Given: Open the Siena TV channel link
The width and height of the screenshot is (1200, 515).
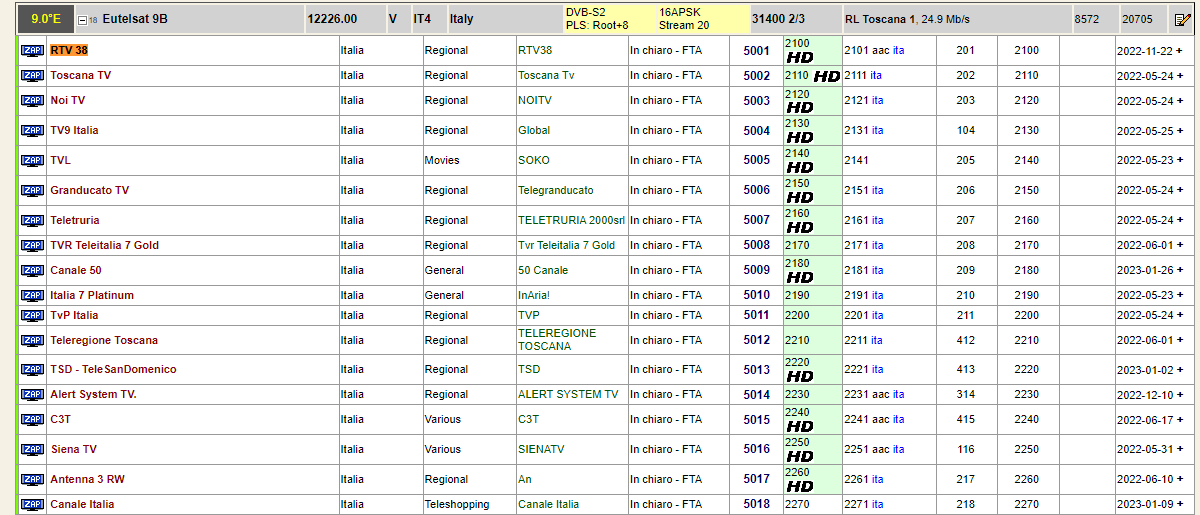Looking at the screenshot, I should tap(73, 449).
